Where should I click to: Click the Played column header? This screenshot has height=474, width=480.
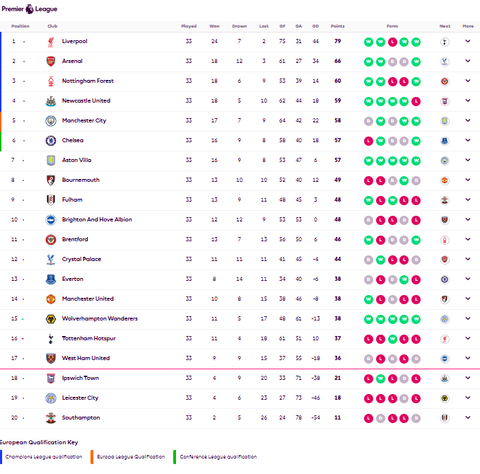(x=189, y=26)
